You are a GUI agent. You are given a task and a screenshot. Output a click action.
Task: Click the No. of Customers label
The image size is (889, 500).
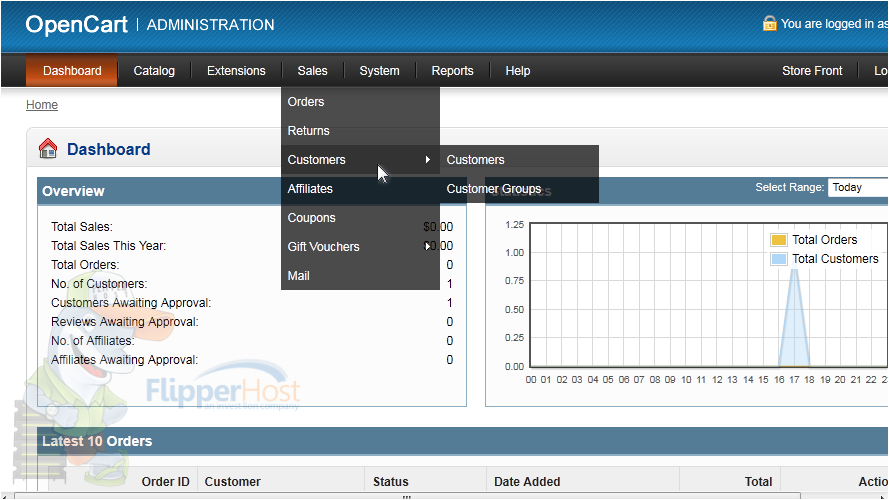point(99,283)
